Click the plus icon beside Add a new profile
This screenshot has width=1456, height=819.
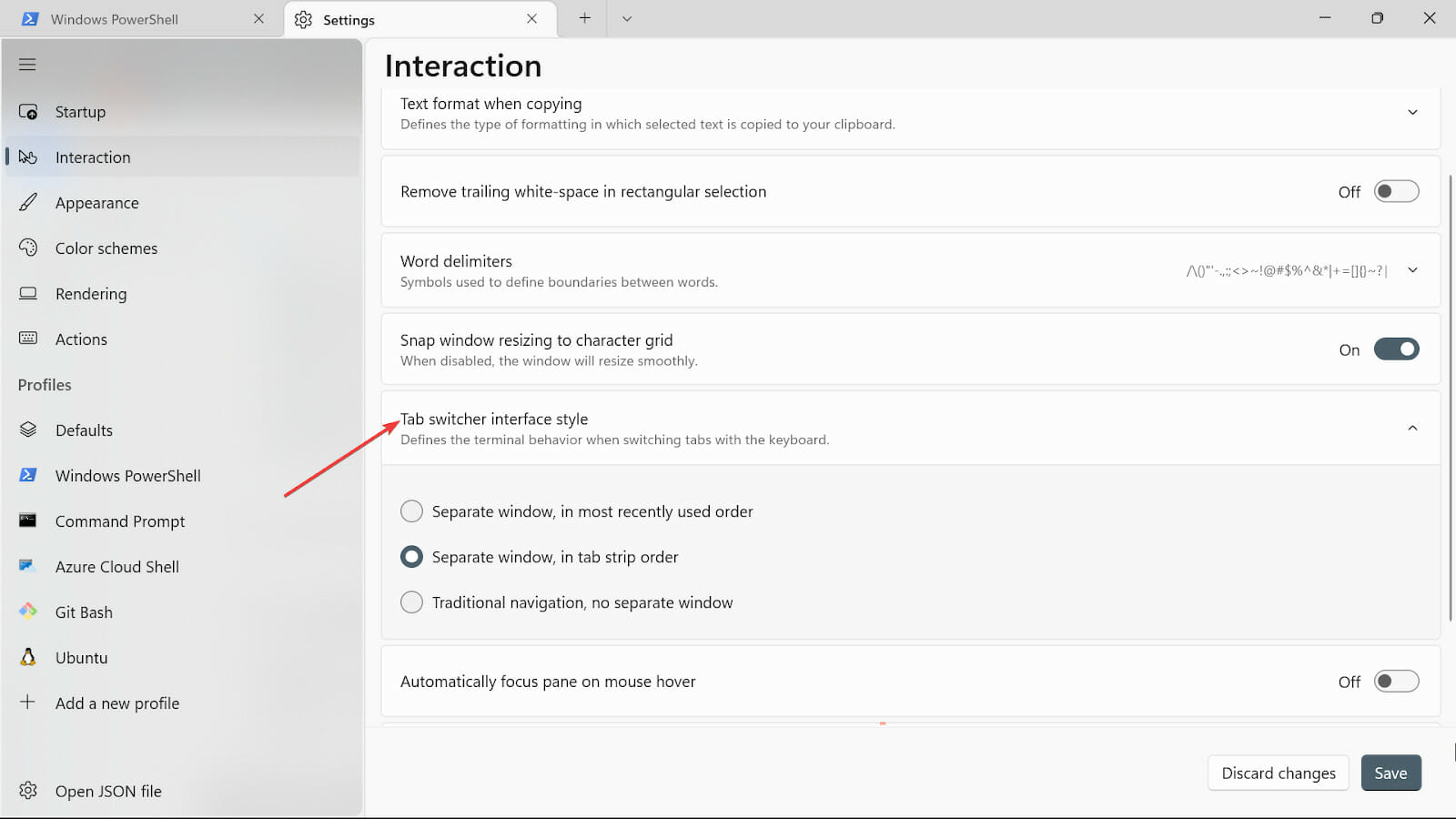pos(28,703)
